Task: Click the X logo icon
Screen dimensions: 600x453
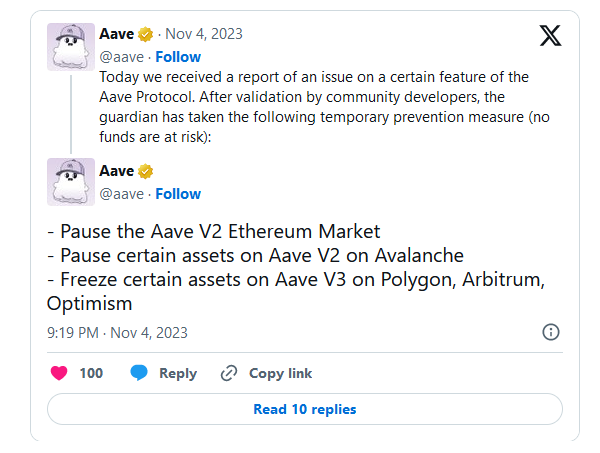Action: click(549, 37)
